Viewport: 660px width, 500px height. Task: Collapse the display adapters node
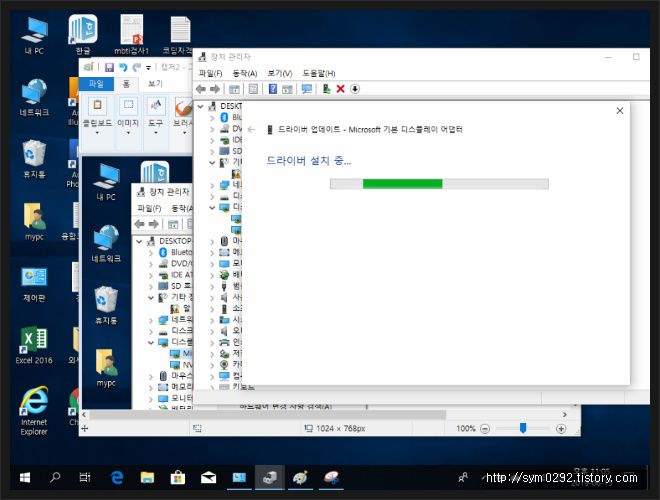[x=212, y=207]
